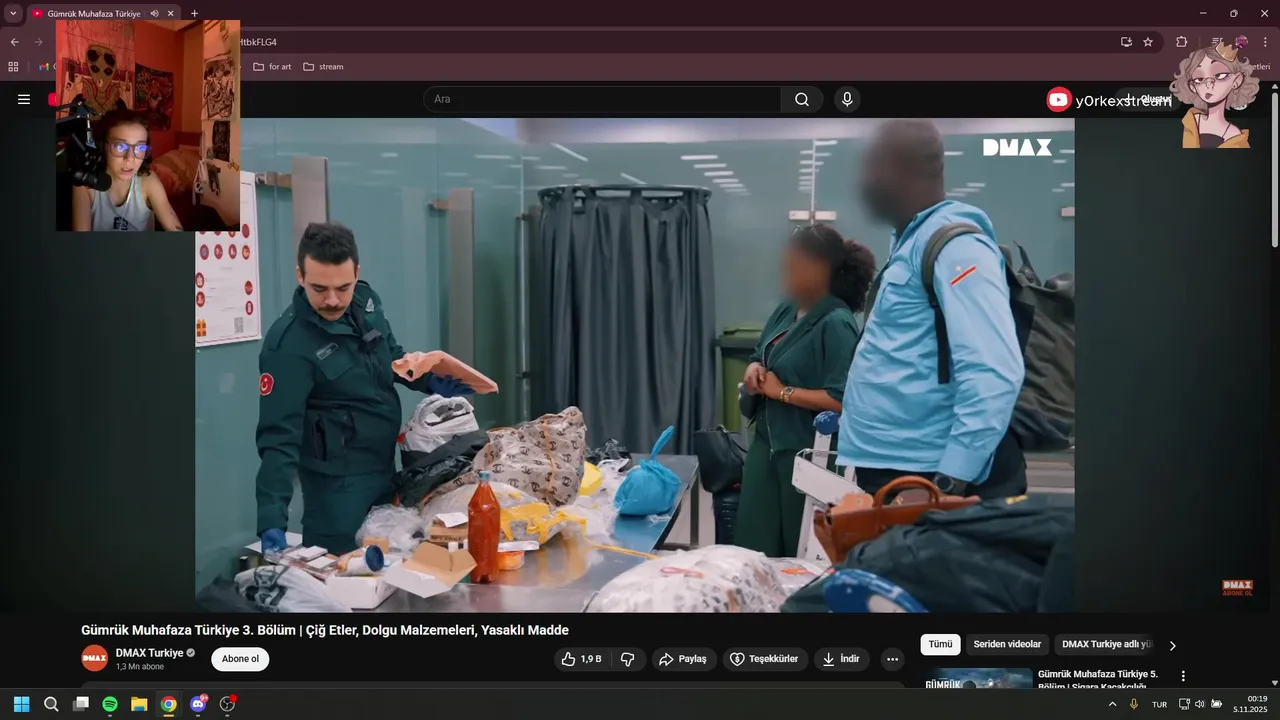Go forward using the browser forward arrow
Viewport: 1280px width, 720px height.
39,42
